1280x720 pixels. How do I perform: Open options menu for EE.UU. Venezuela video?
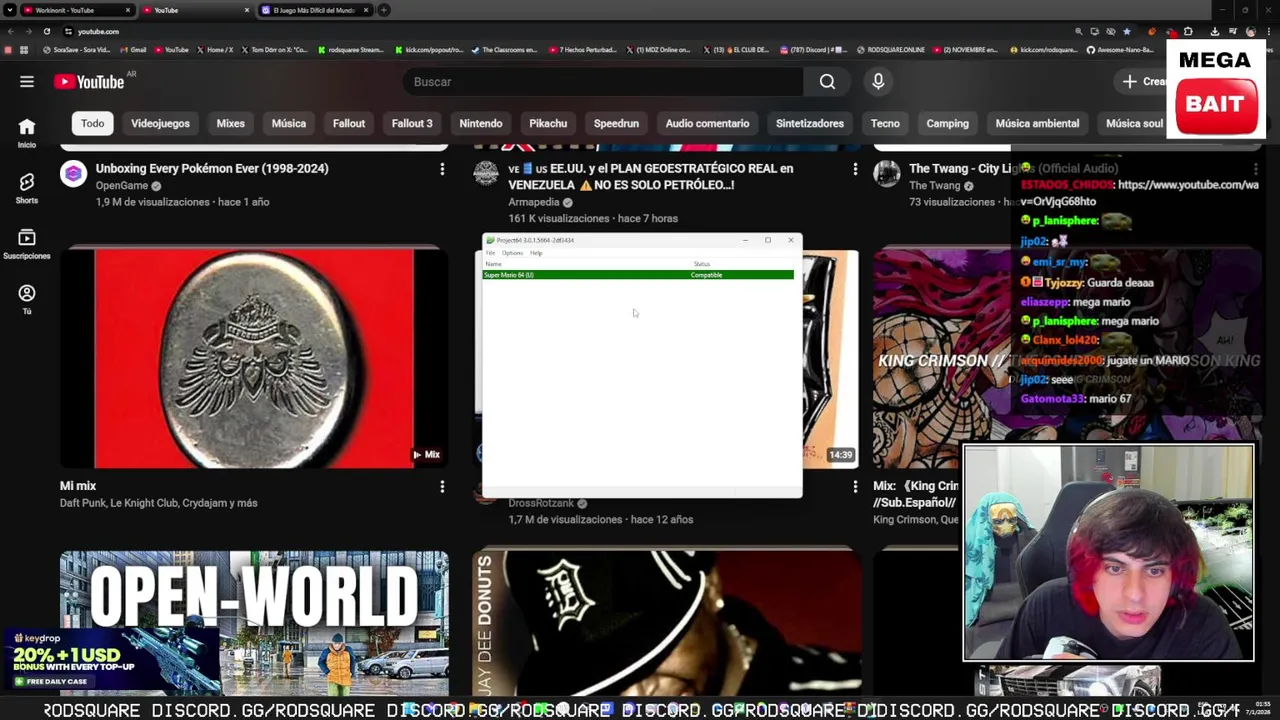(855, 170)
